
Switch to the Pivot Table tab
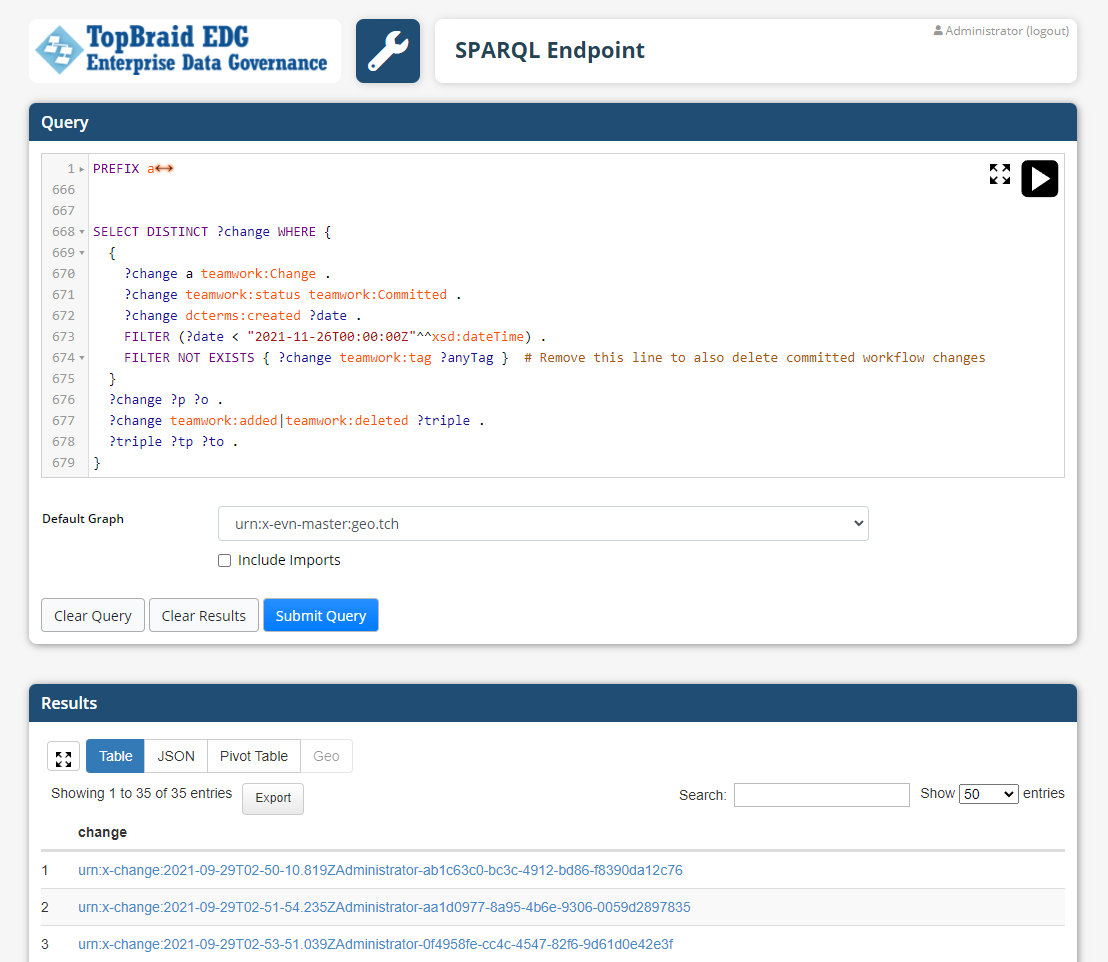253,756
